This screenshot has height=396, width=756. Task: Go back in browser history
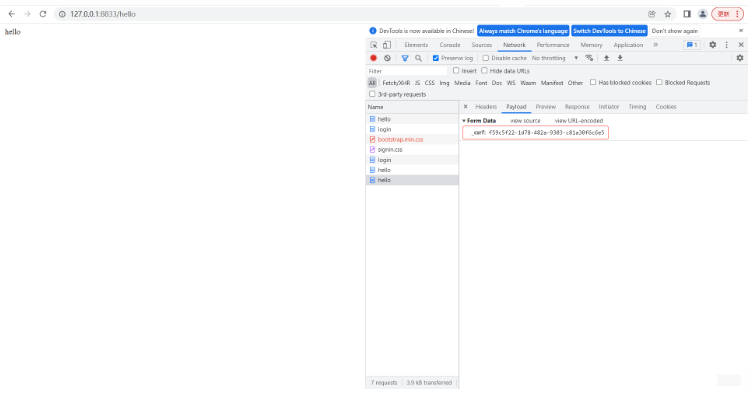pyautogui.click(x=12, y=14)
